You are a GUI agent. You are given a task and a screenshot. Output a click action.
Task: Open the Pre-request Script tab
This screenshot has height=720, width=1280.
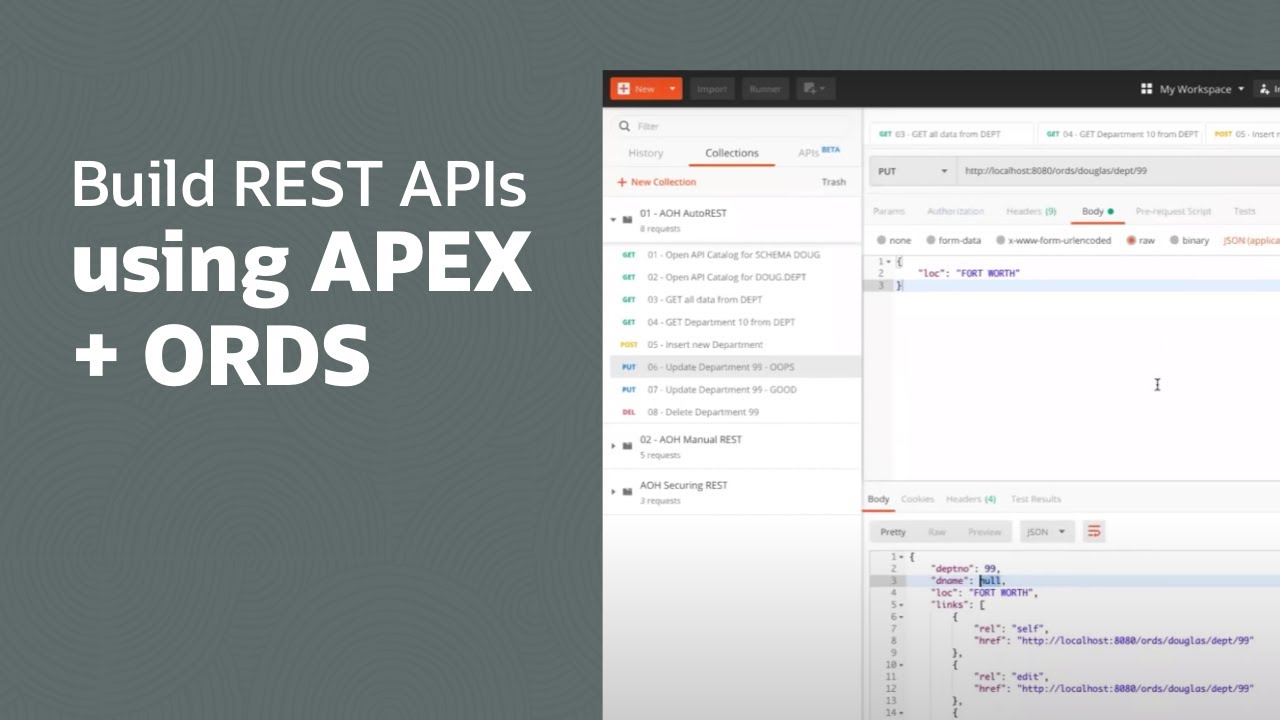[x=1173, y=211]
